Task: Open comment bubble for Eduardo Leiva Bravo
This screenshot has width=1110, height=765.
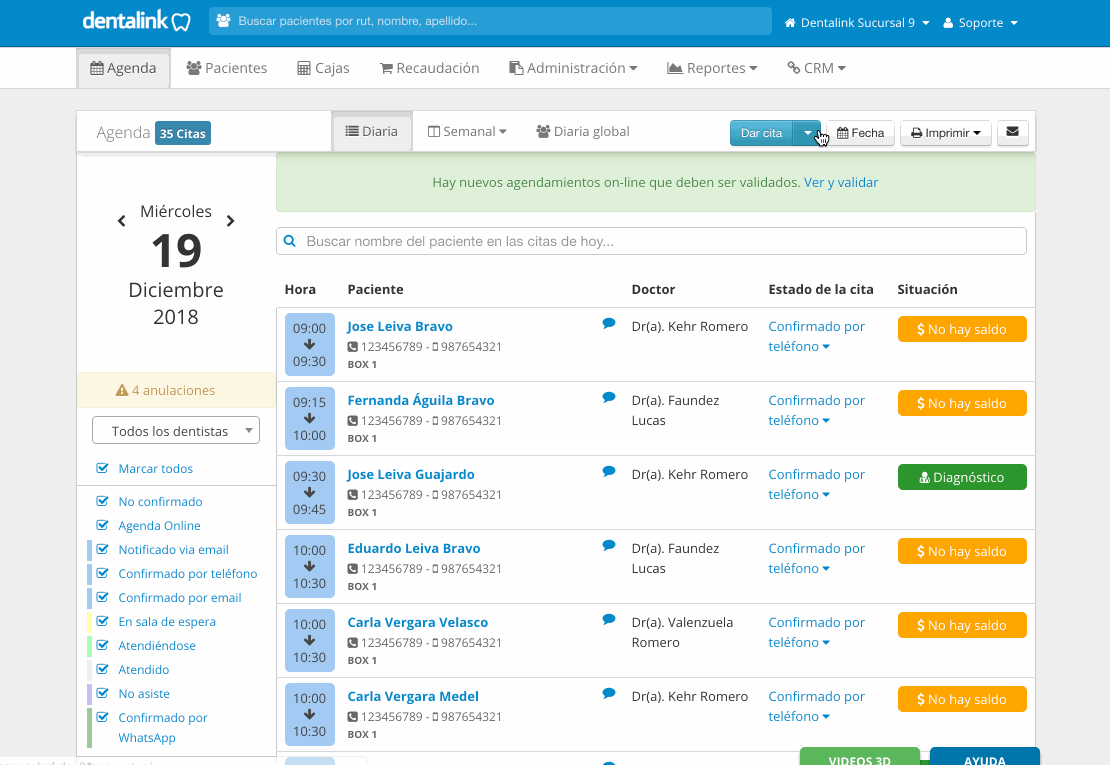Action: 609,546
